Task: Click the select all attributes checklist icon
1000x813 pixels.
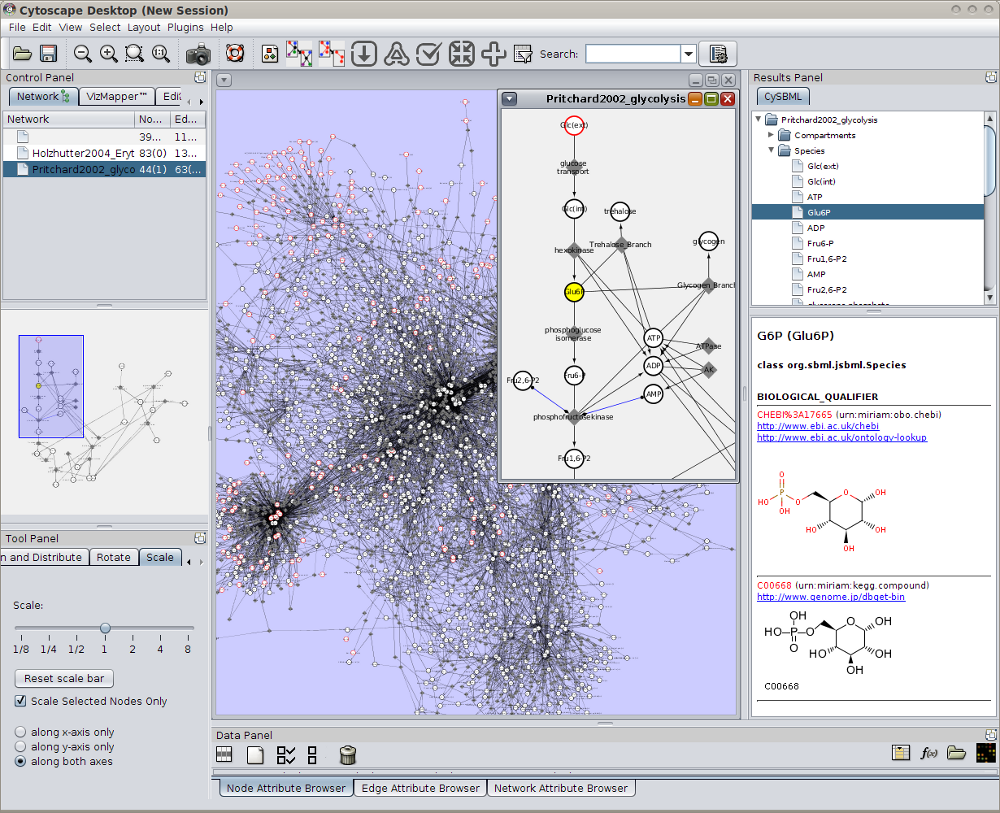Action: 286,755
